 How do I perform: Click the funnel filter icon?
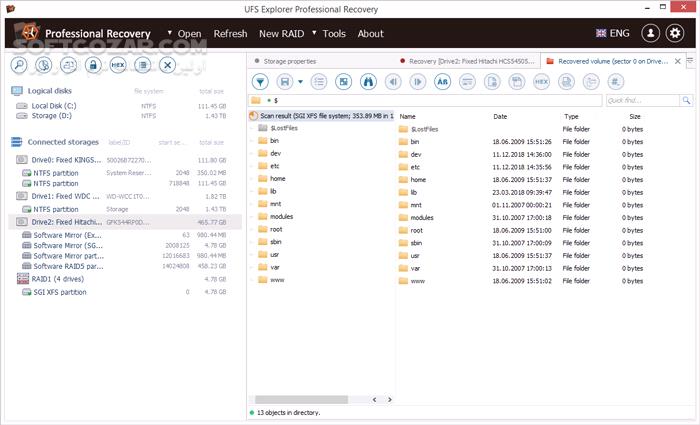coord(260,82)
